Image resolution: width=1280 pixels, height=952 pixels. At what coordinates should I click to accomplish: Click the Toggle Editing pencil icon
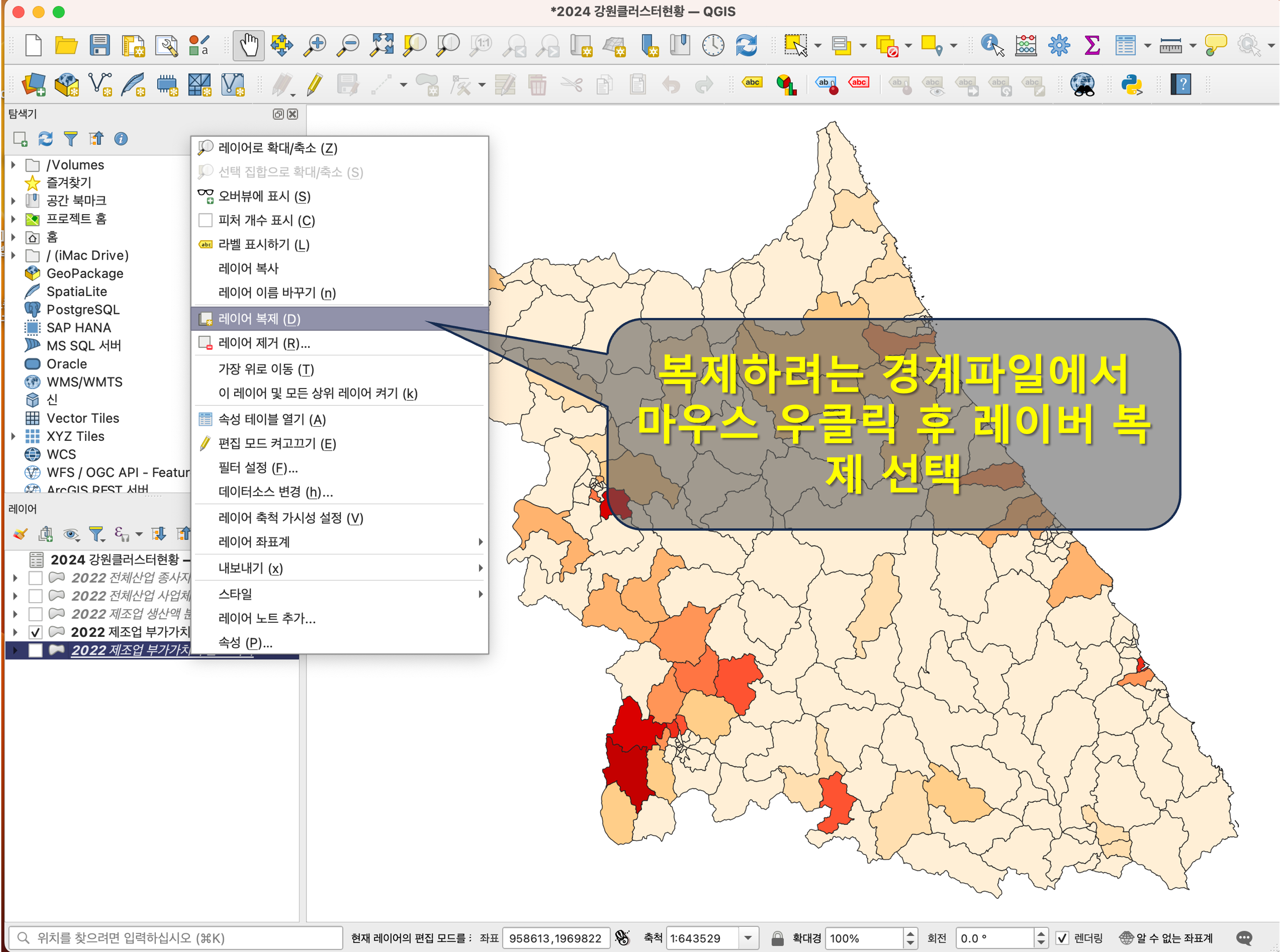[315, 85]
